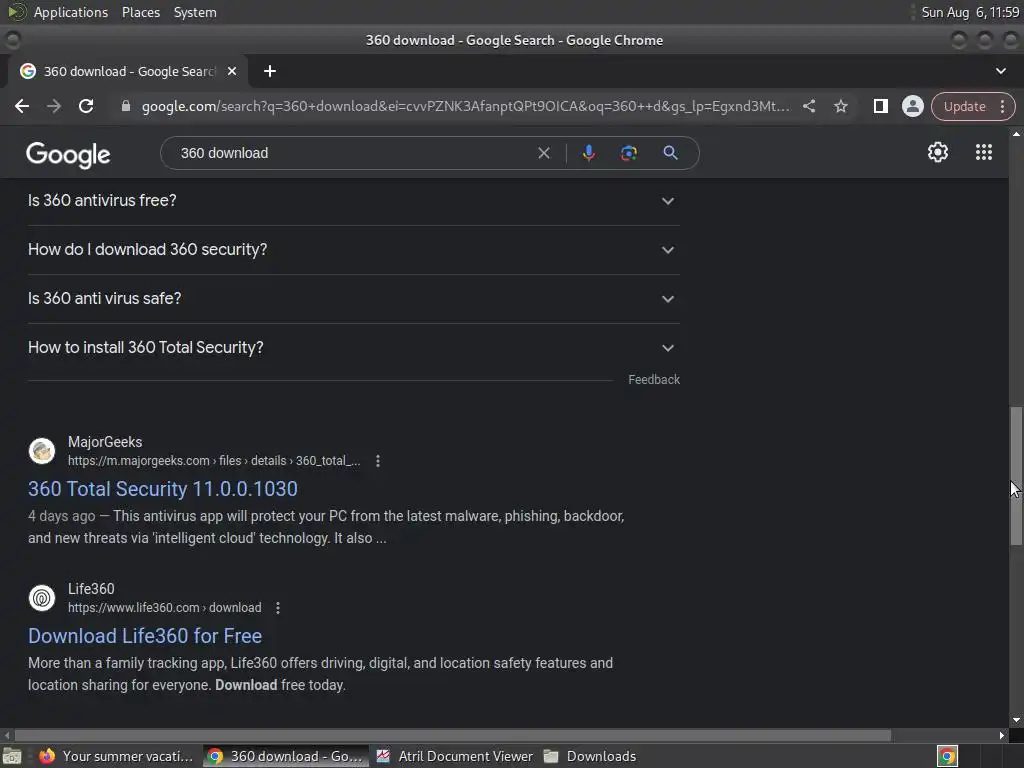This screenshot has width=1024, height=768.
Task: Switch to Downloads folder window in taskbar
Action: 590,756
